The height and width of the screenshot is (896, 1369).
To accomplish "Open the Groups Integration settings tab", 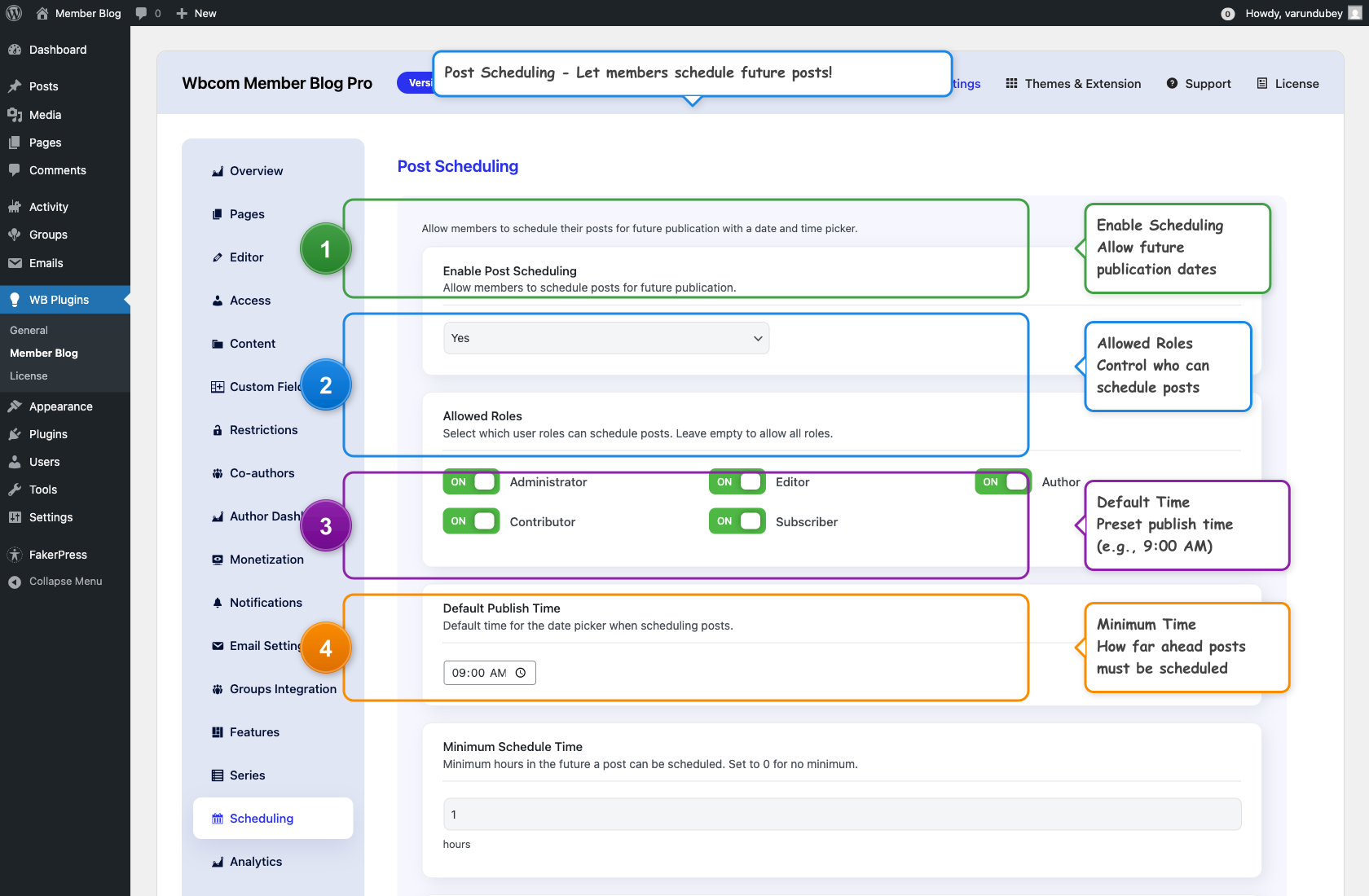I will [273, 689].
